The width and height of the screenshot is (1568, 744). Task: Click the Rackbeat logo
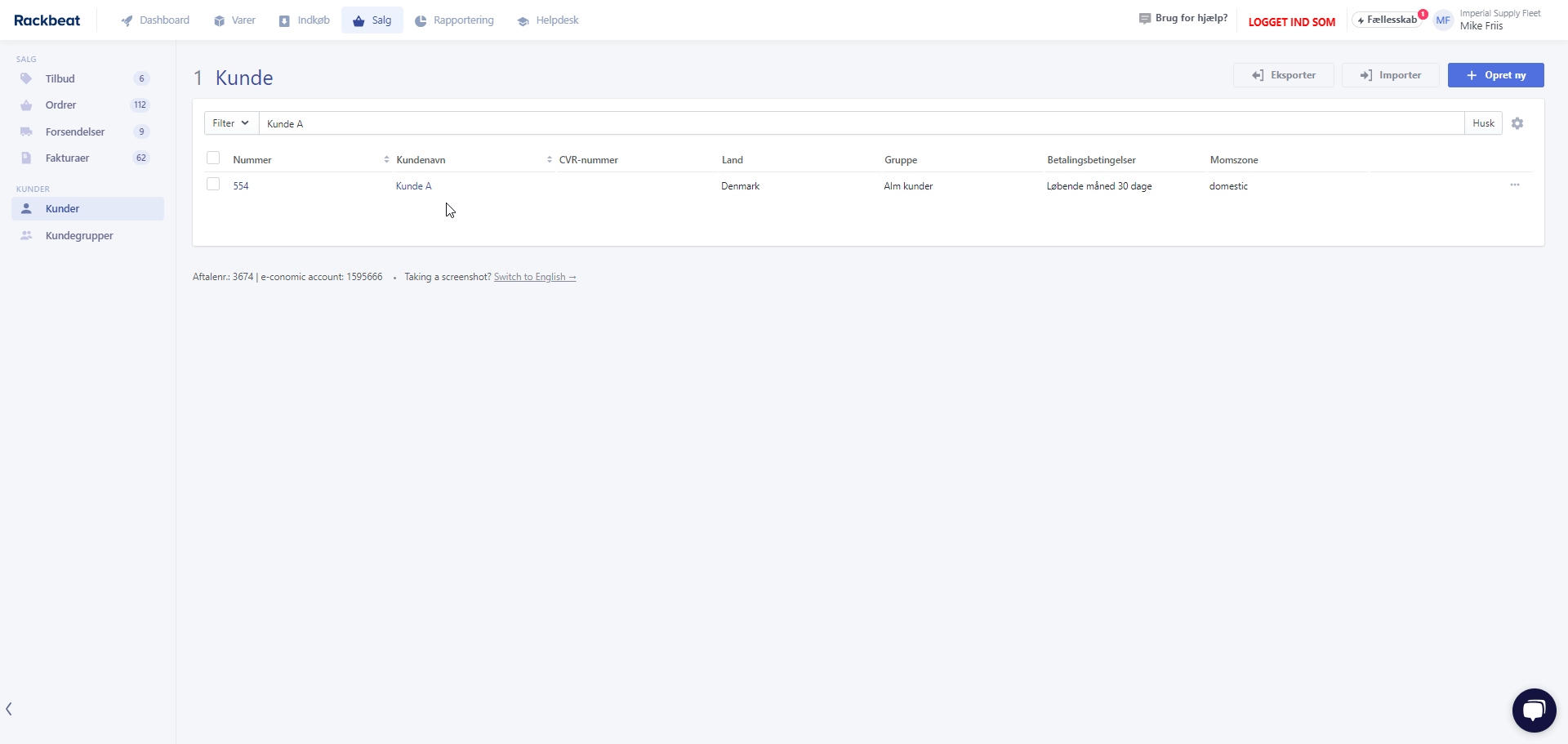(47, 20)
